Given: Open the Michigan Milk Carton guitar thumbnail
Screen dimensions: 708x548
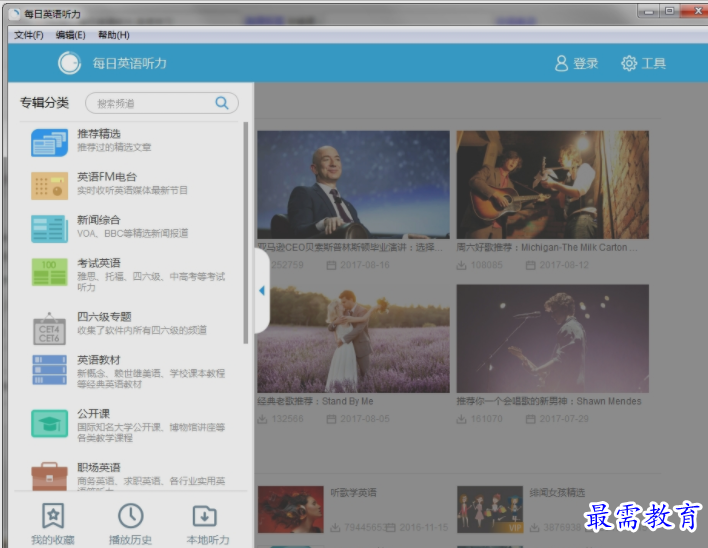Looking at the screenshot, I should tap(553, 185).
